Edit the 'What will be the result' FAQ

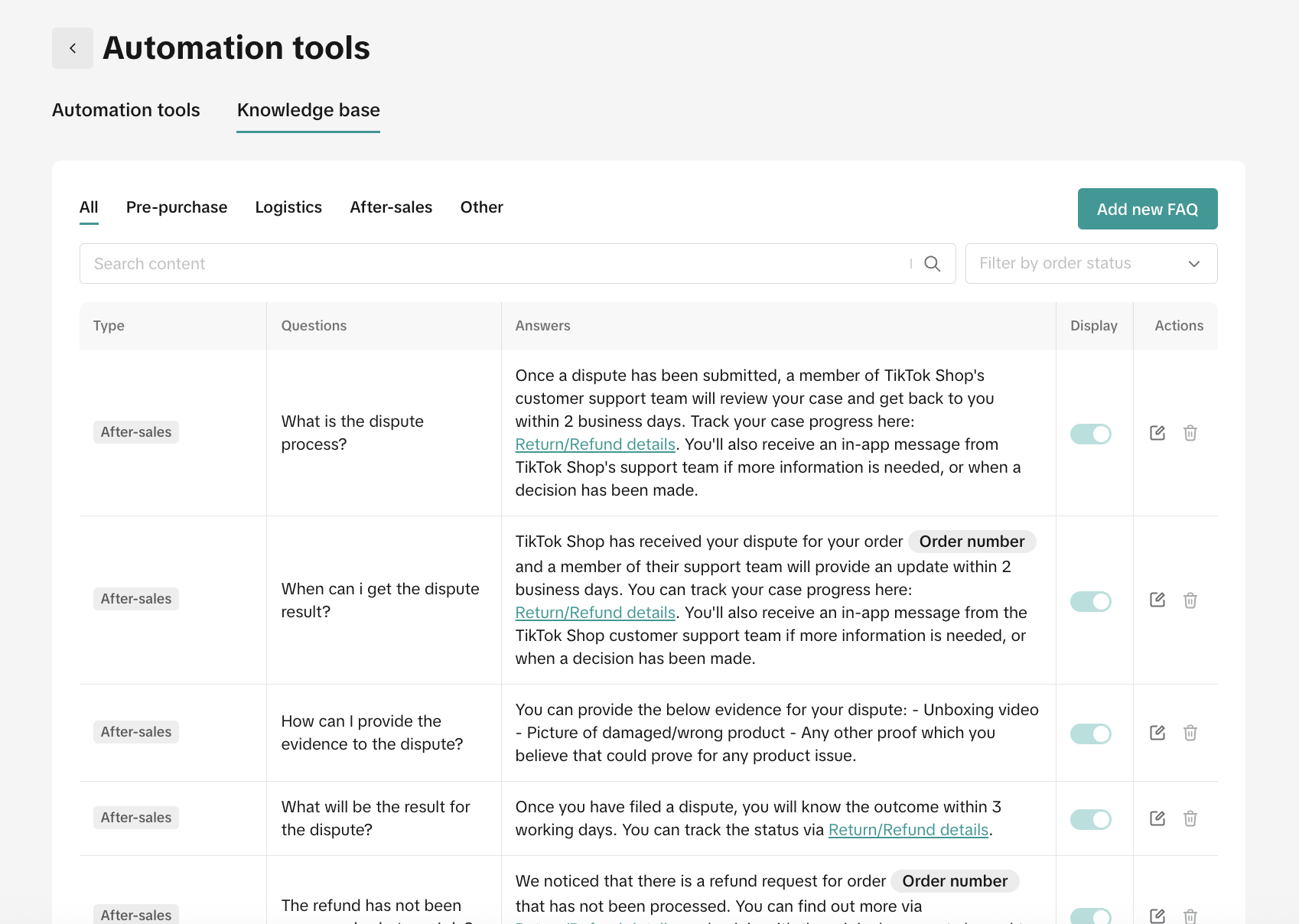(x=1157, y=818)
